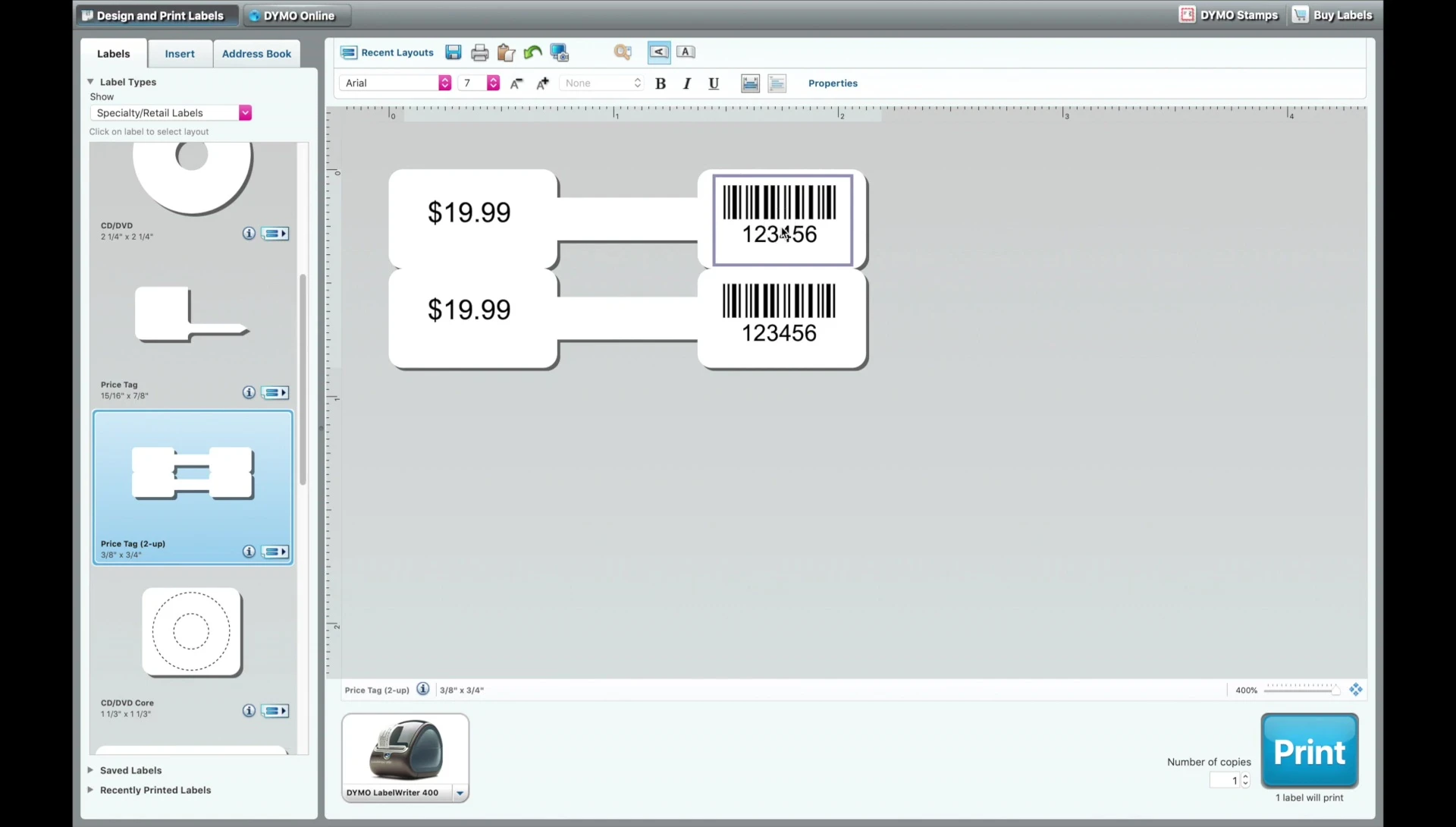Click the printer icon in toolbar
This screenshot has height=827, width=1456.
click(x=479, y=52)
